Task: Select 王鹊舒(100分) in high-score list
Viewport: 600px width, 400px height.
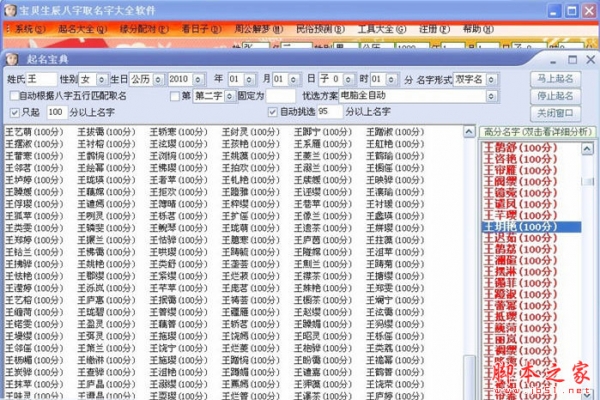Action: [520, 147]
